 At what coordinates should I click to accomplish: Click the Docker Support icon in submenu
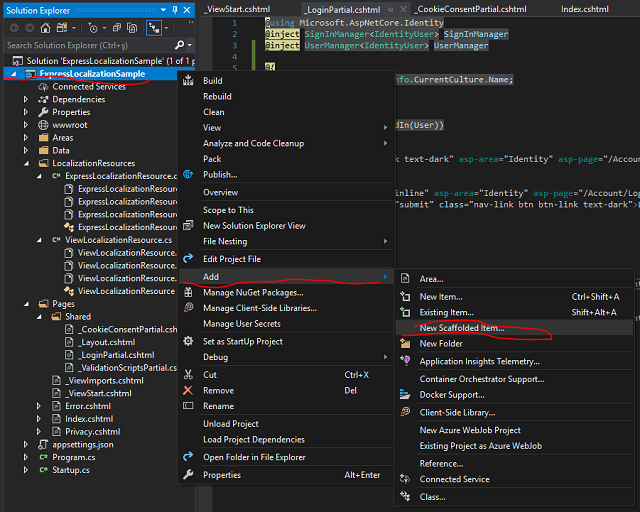point(404,394)
